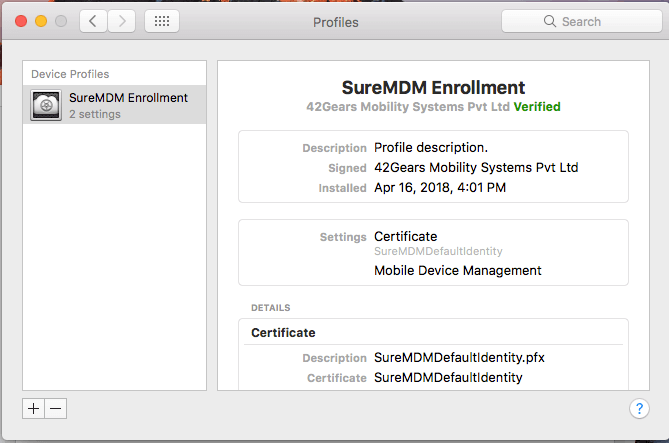
Task: Click the SureMDM Enrollment heading in details
Action: tap(433, 87)
